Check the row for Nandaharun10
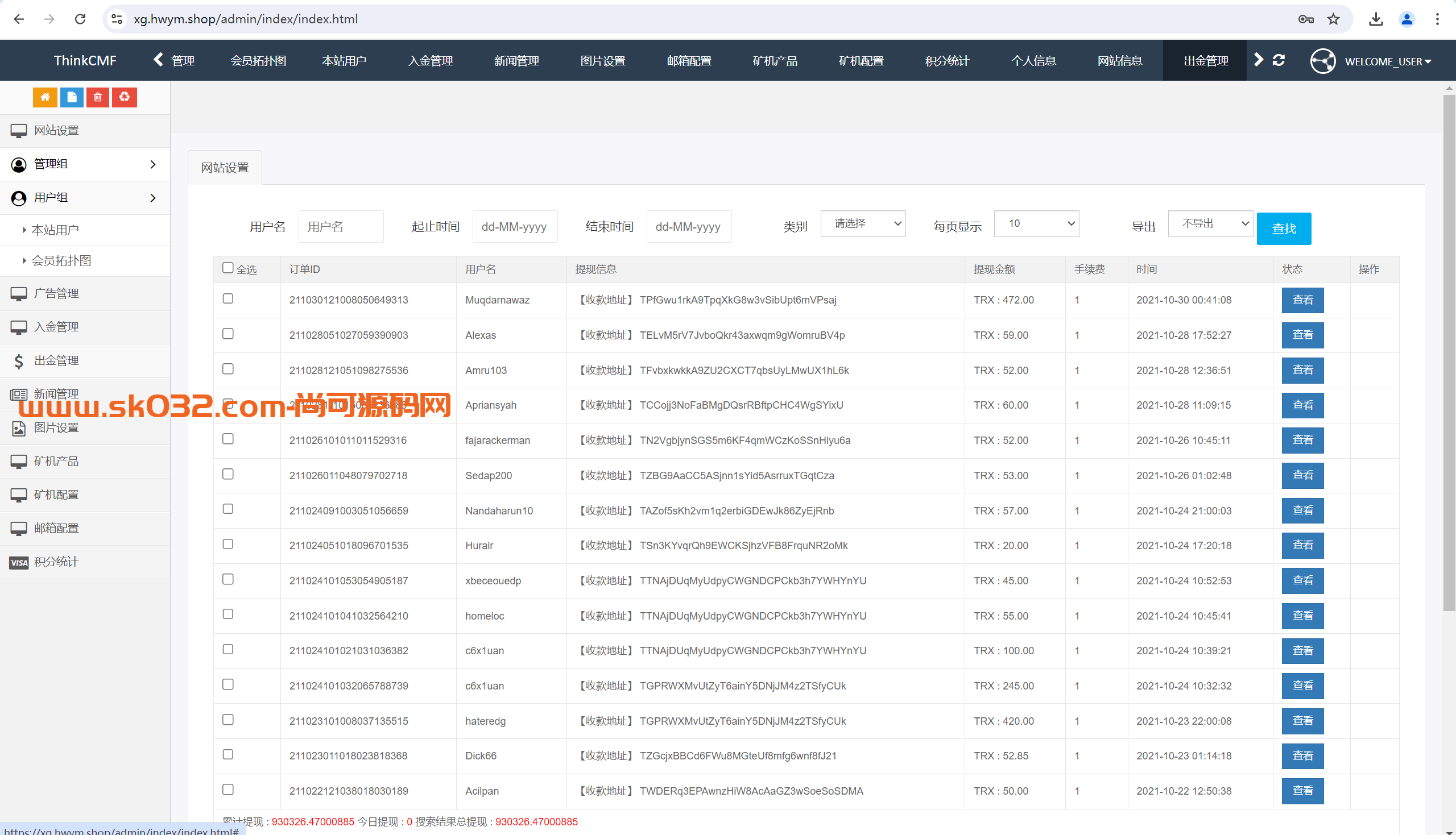Viewport: 1456px width, 835px height. [227, 509]
